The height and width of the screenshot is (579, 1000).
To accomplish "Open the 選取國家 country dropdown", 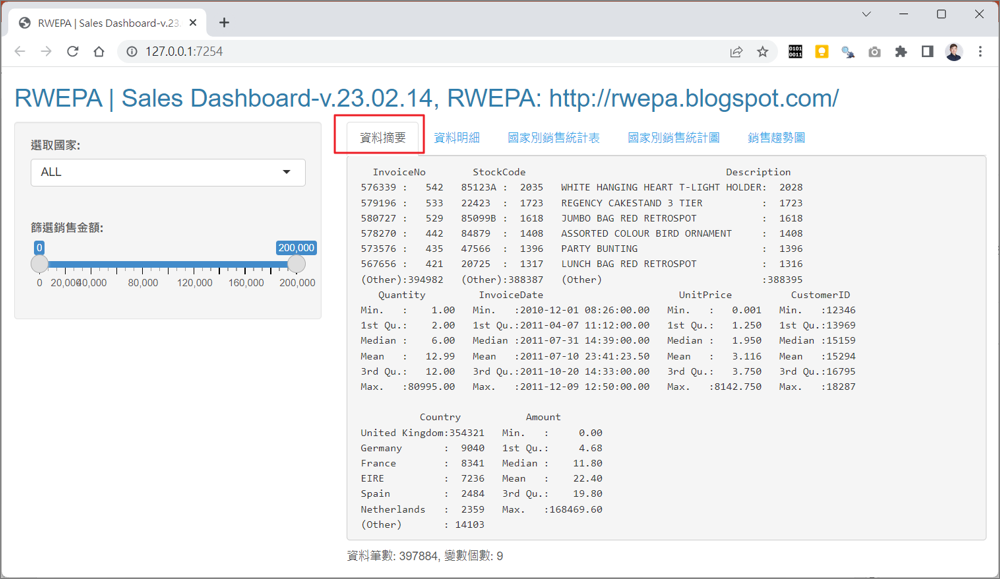I will coord(168,172).
